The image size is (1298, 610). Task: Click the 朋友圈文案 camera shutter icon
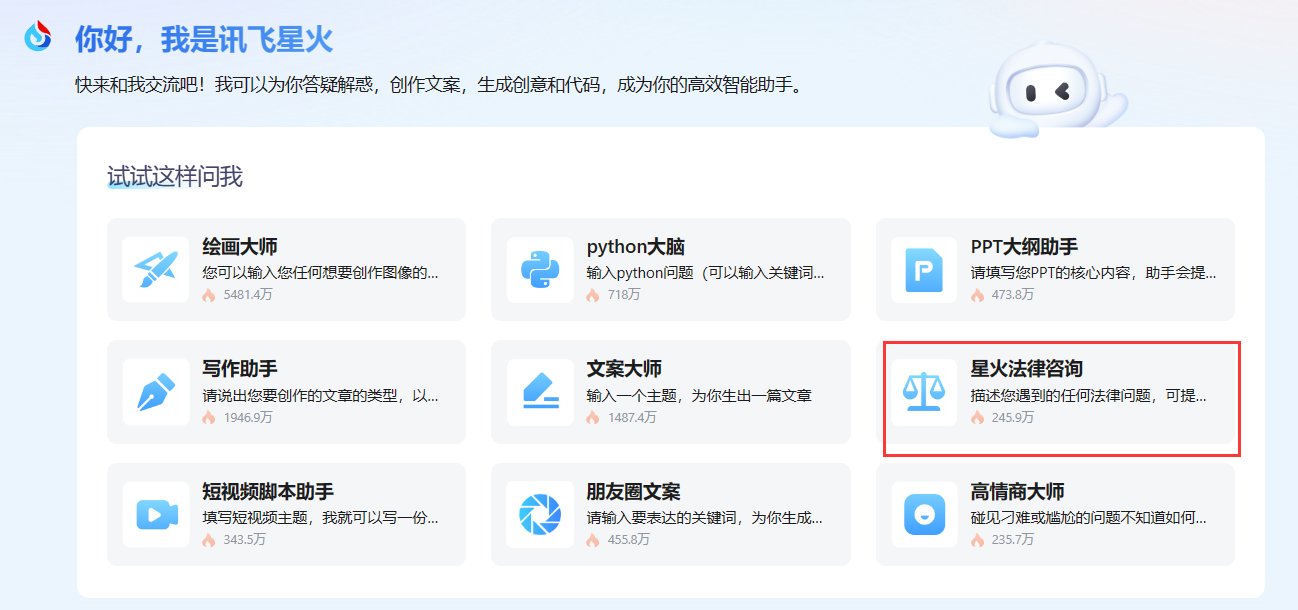(540, 514)
